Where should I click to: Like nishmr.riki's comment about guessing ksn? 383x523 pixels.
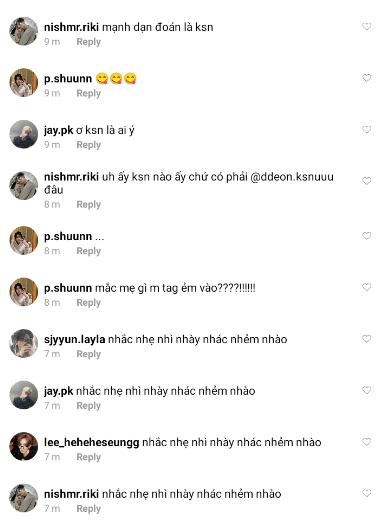[367, 26]
